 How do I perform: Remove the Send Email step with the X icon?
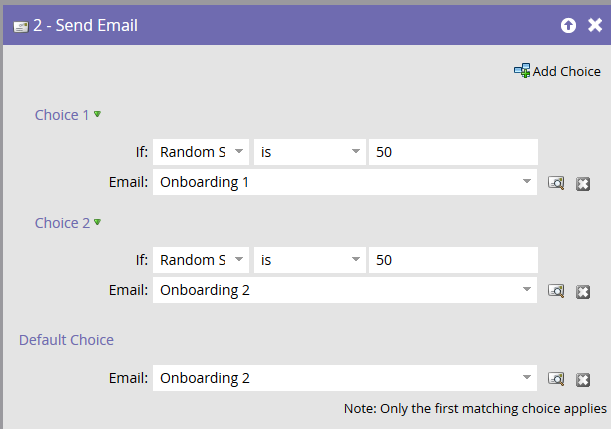(595, 25)
